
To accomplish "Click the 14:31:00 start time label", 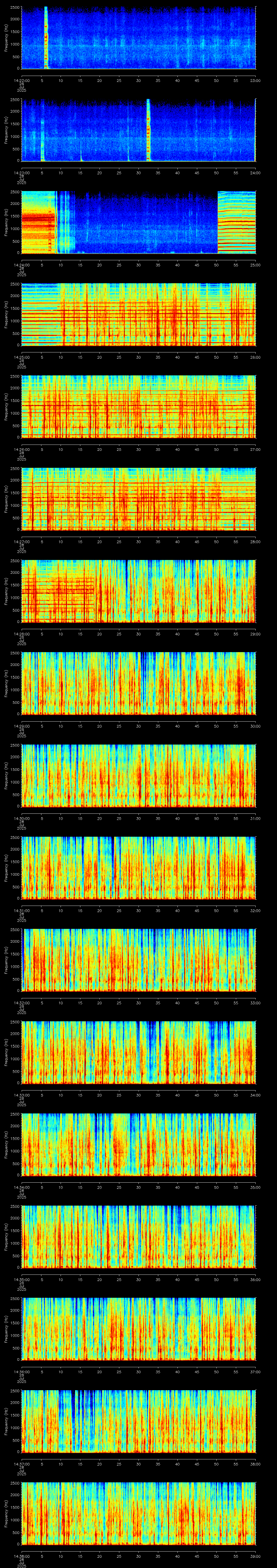I will point(21,910).
